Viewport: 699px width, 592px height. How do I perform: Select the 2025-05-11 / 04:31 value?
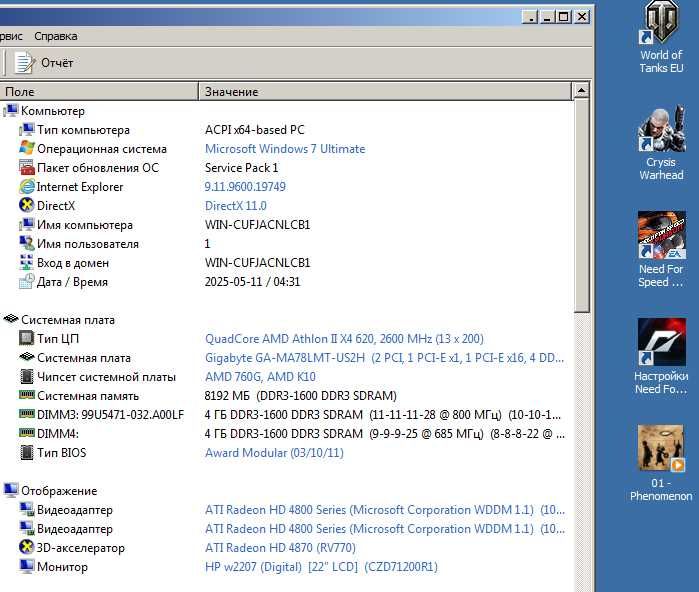pyautogui.click(x=252, y=282)
